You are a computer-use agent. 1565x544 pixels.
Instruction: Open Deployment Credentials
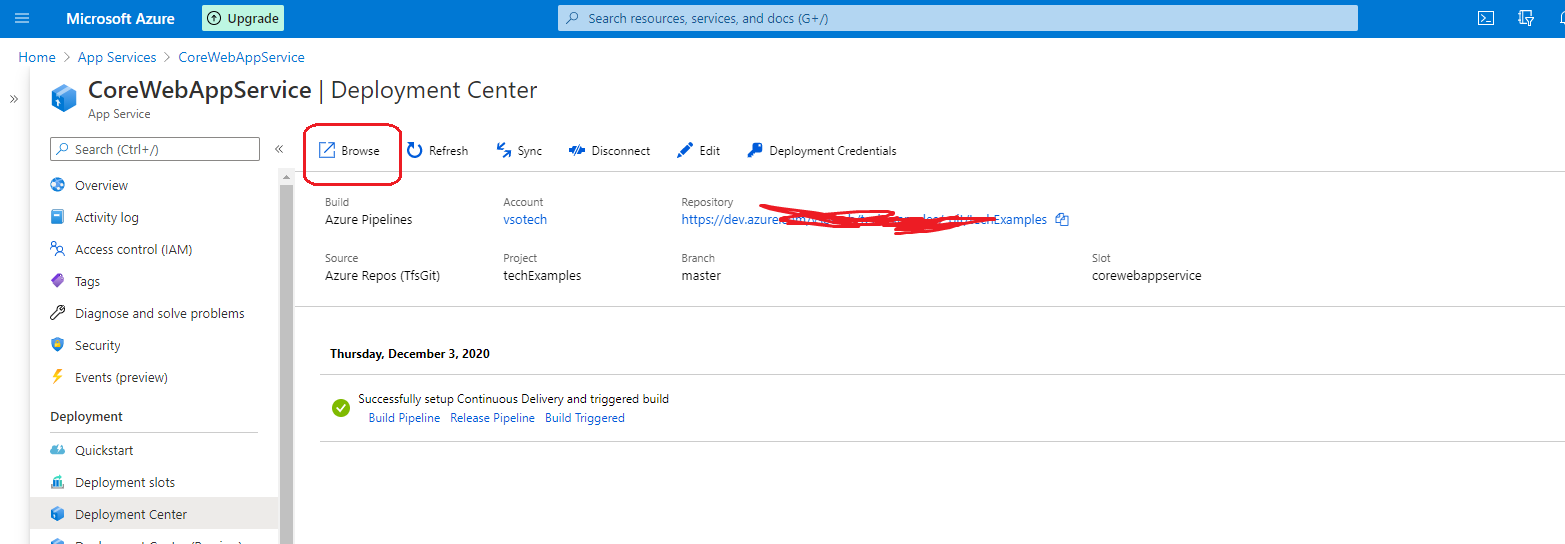click(821, 151)
